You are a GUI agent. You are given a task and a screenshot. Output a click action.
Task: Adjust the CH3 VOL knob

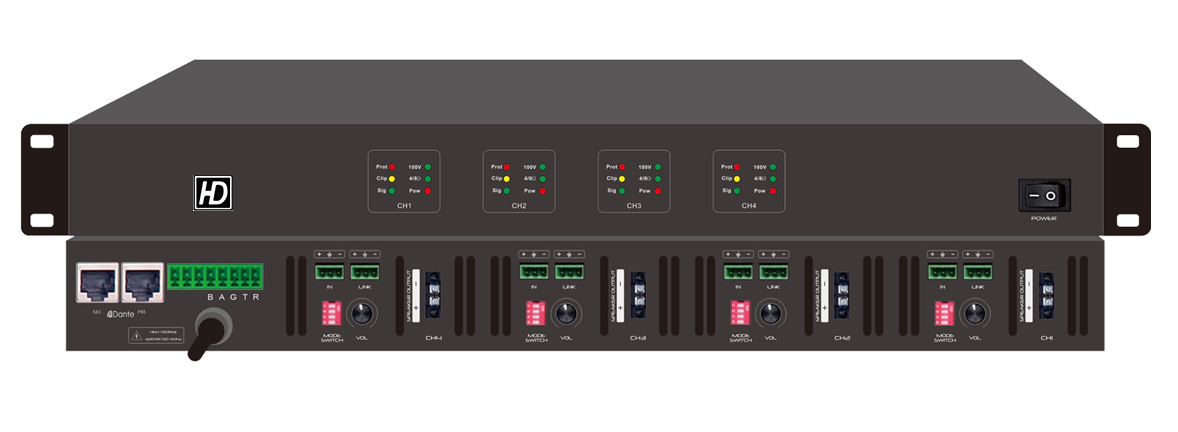point(567,315)
